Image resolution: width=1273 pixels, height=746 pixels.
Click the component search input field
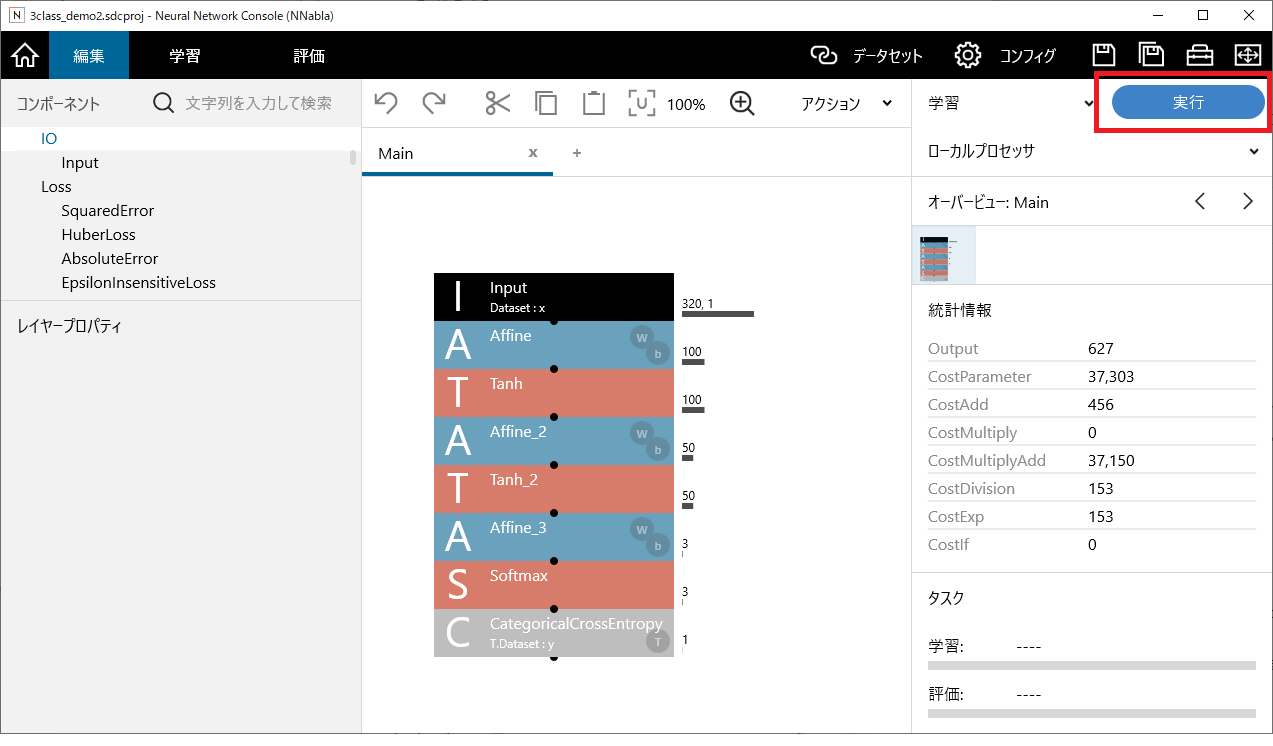point(258,103)
